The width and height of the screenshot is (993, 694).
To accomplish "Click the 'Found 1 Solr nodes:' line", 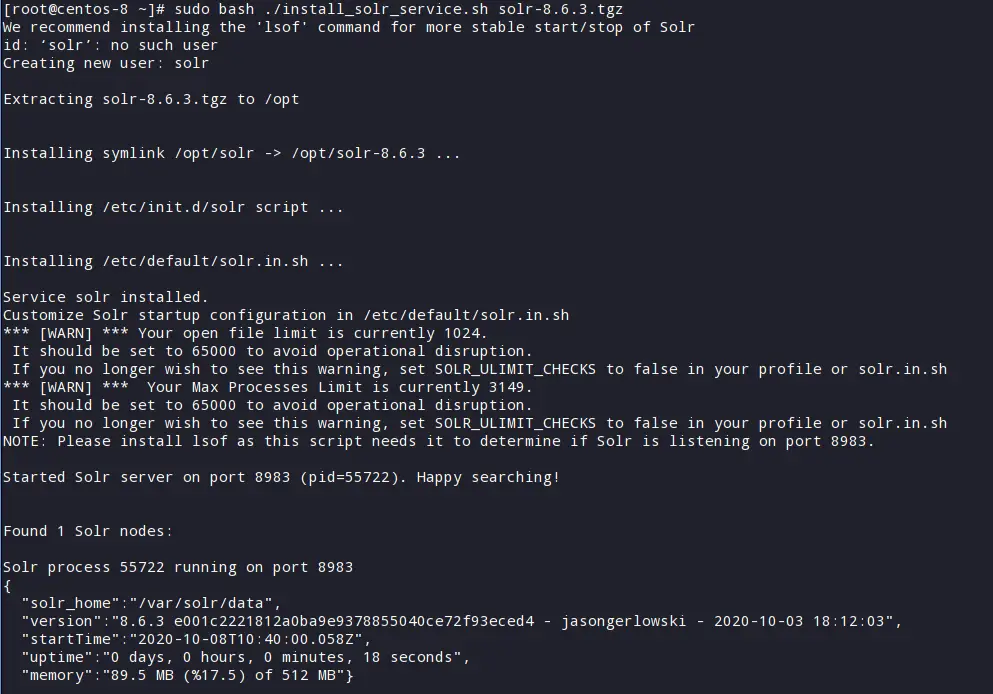I will click(88, 531).
